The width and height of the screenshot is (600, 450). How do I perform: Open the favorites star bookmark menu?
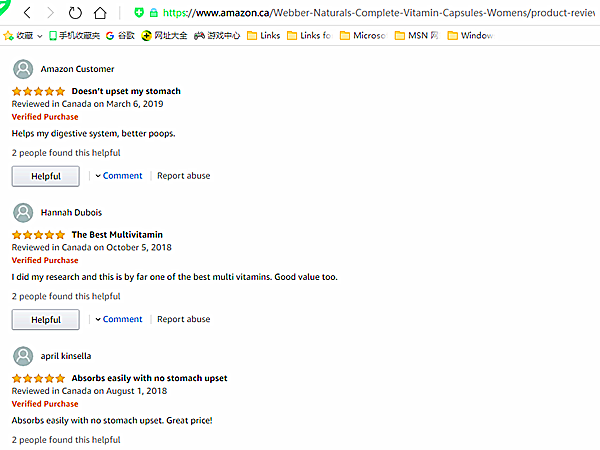click(9, 35)
